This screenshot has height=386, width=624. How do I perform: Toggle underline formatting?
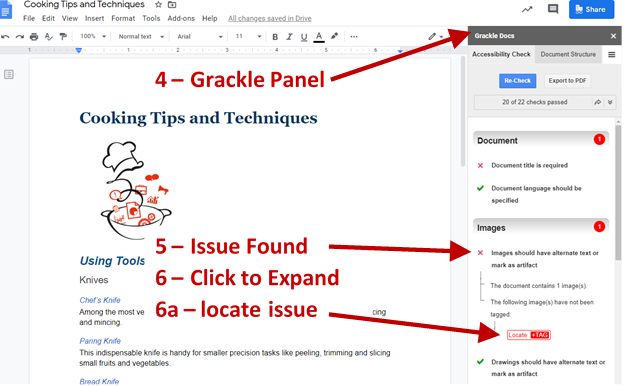[x=304, y=37]
